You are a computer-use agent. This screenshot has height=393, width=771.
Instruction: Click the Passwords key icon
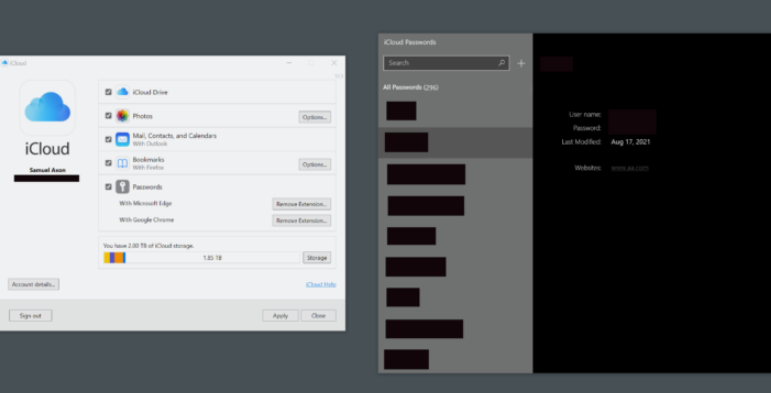click(122, 187)
